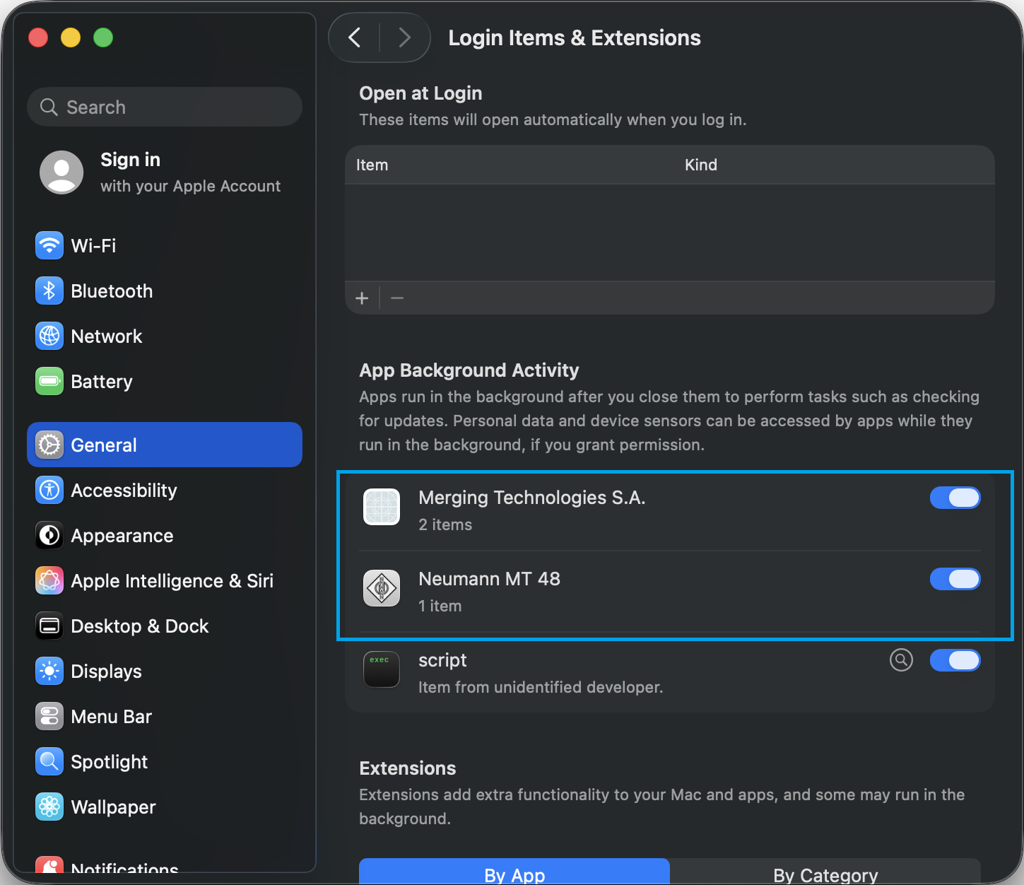Remove login item with minus button
Image resolution: width=1024 pixels, height=885 pixels.
point(397,298)
